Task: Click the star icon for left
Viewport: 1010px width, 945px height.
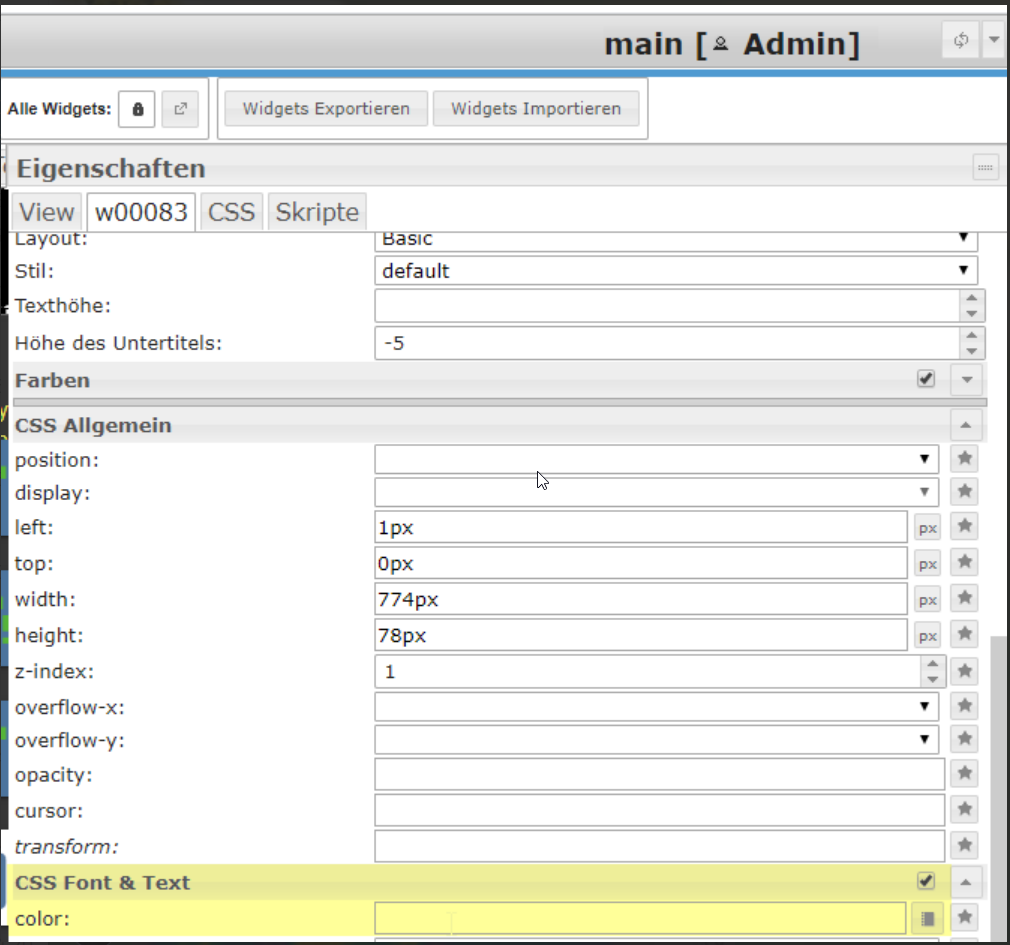Action: 964,526
